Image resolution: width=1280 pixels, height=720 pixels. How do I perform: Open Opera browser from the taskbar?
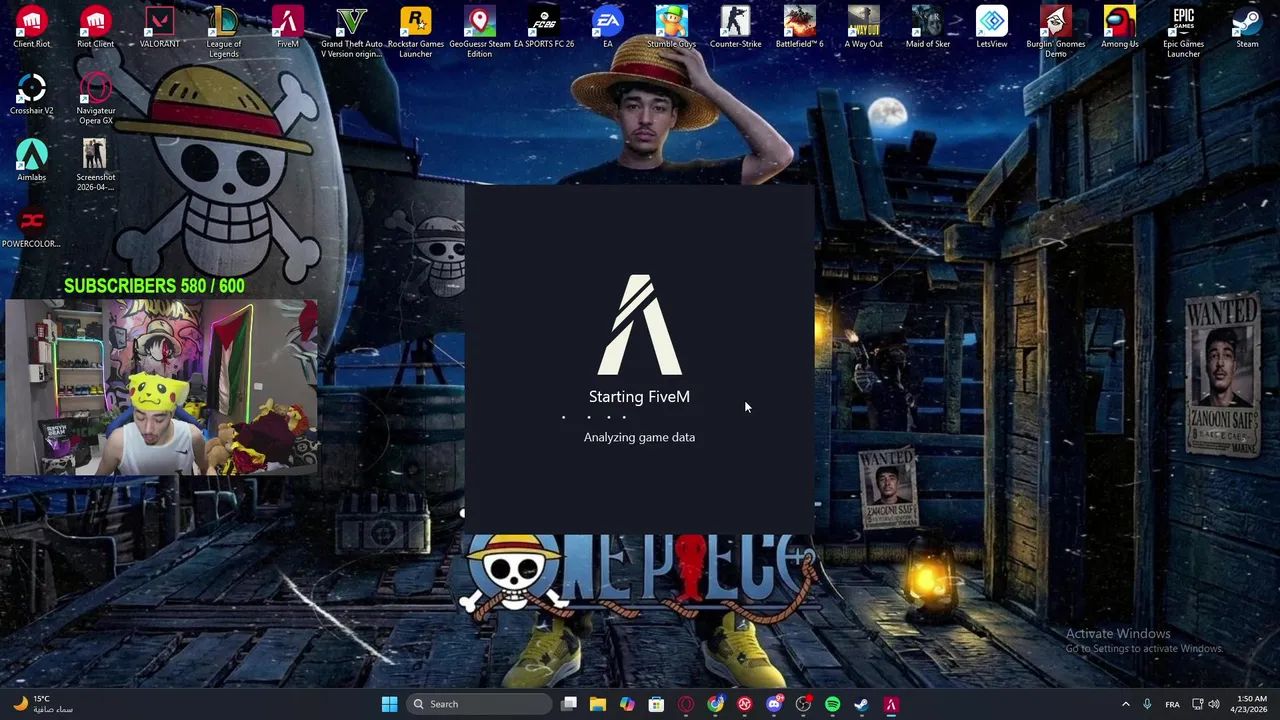[686, 704]
